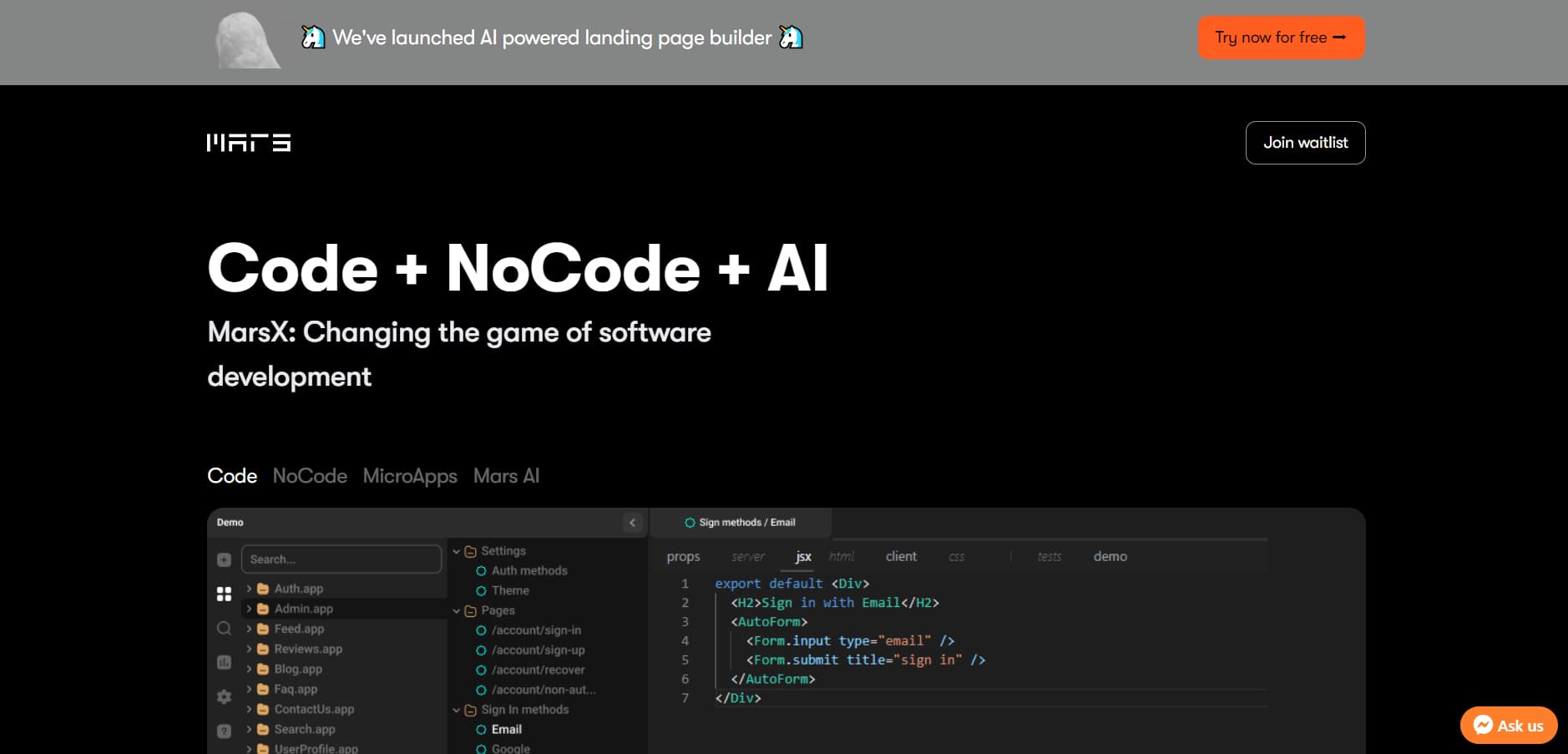This screenshot has height=754, width=1568.
Task: Click the code line 'export default <Div>'
Action: [x=792, y=584]
